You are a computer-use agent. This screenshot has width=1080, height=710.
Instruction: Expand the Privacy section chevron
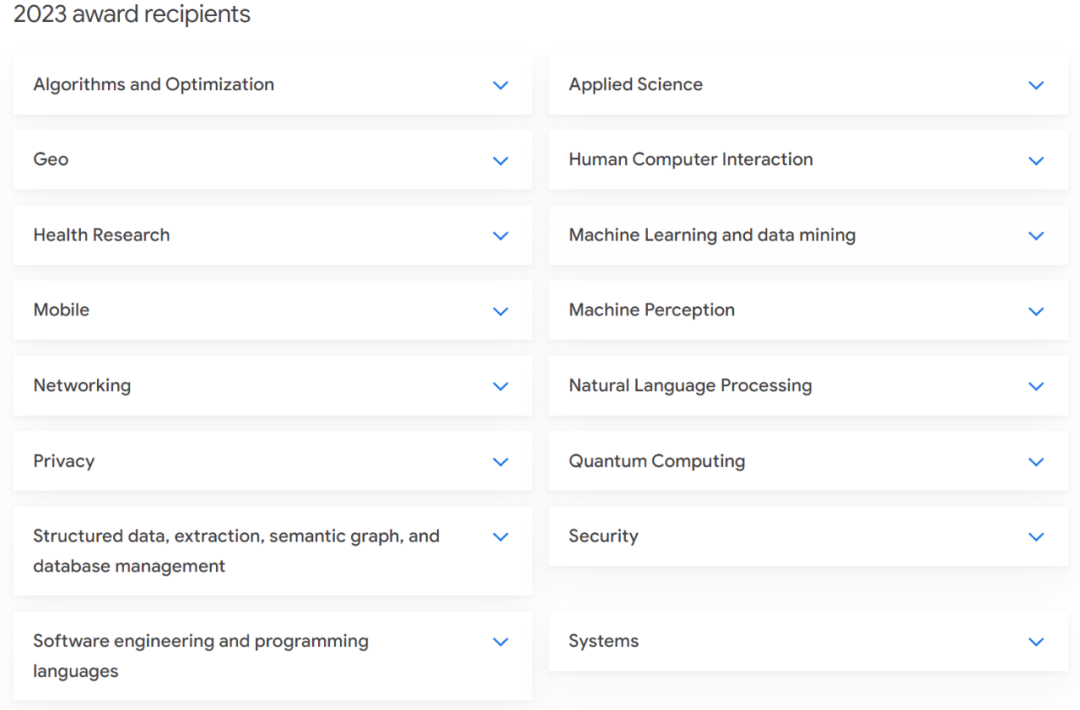(x=501, y=462)
